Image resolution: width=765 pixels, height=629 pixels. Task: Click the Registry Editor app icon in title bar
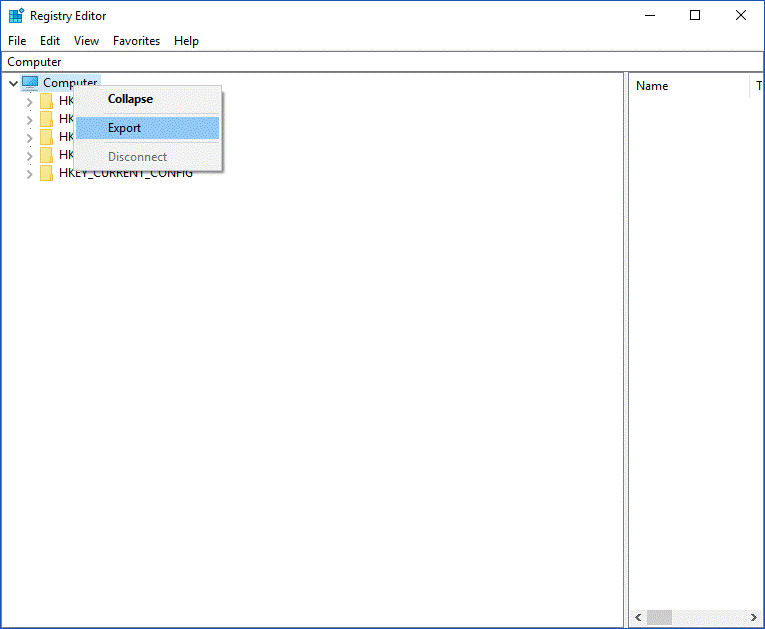point(16,16)
